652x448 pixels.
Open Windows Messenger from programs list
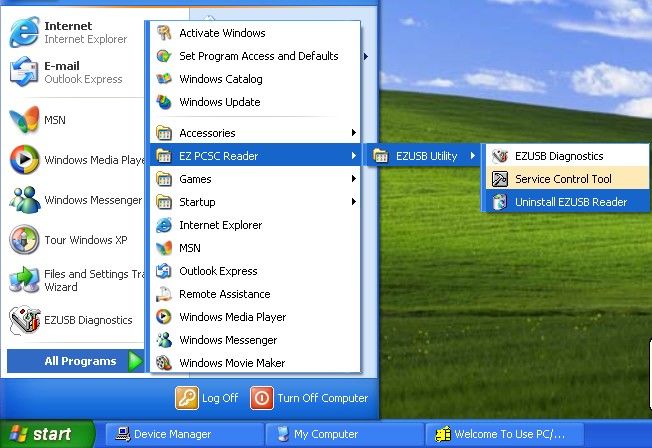coord(255,340)
